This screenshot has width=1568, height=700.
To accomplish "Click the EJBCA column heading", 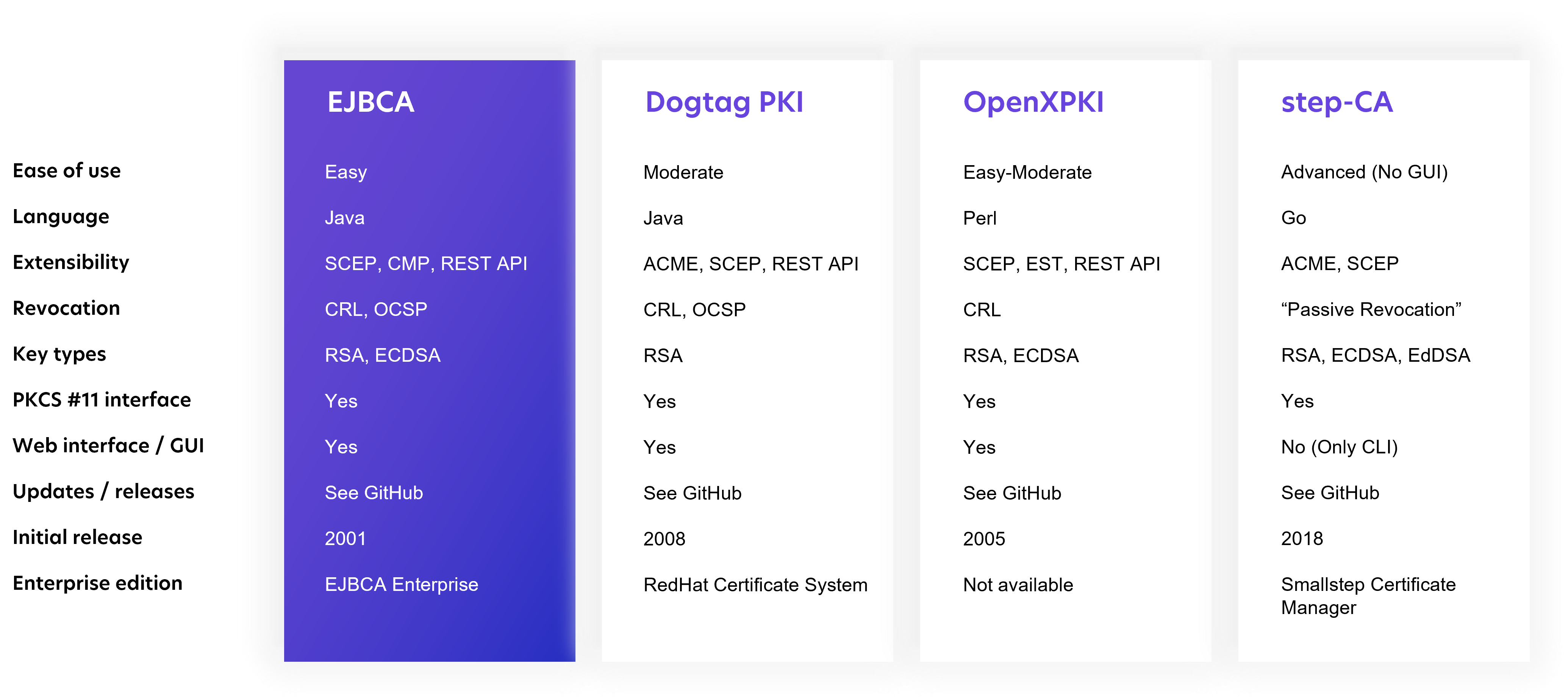I will coord(371,102).
